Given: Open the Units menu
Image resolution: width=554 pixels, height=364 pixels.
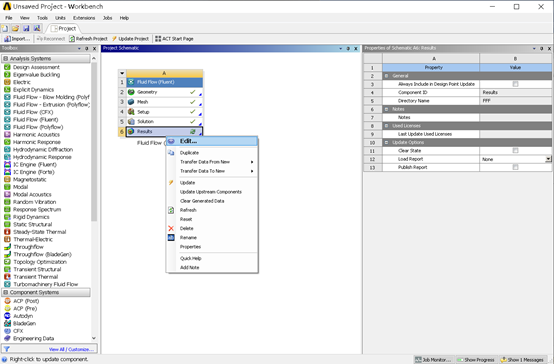Looking at the screenshot, I should pos(60,18).
